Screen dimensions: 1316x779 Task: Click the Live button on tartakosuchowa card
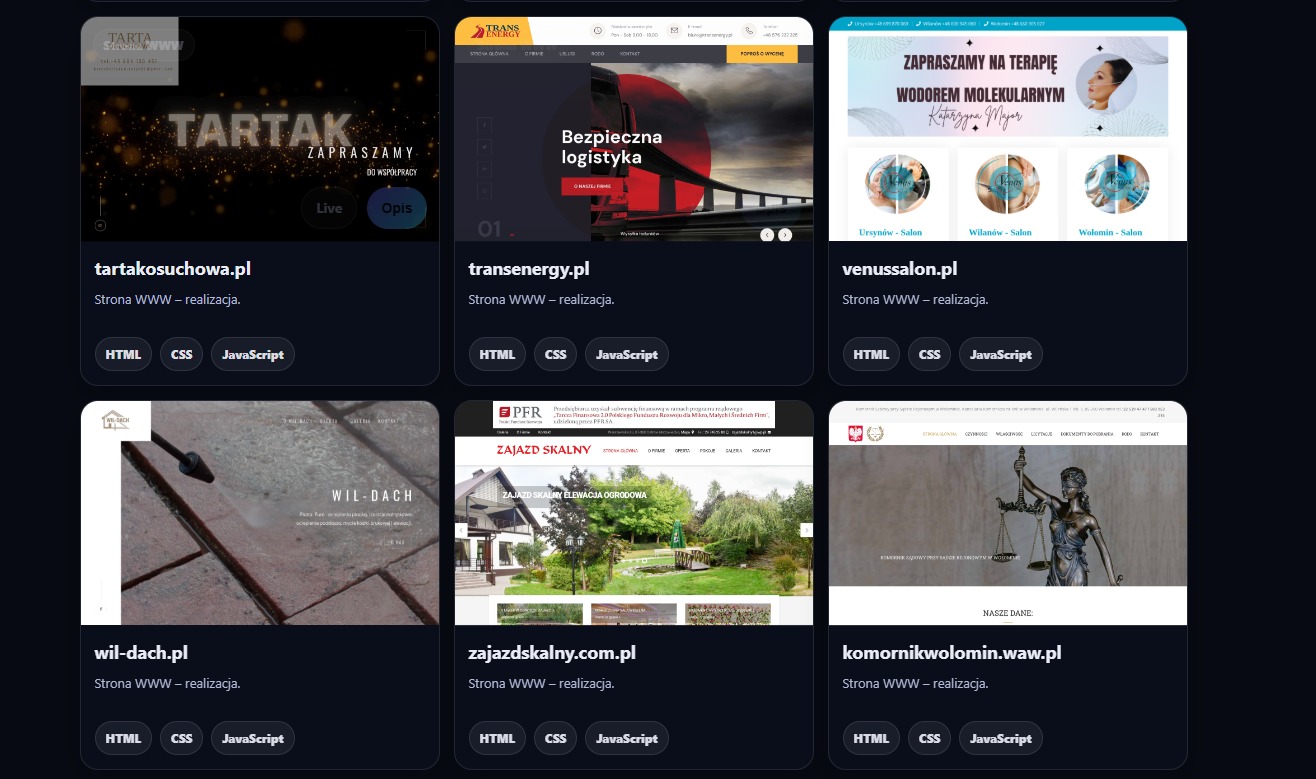point(329,208)
